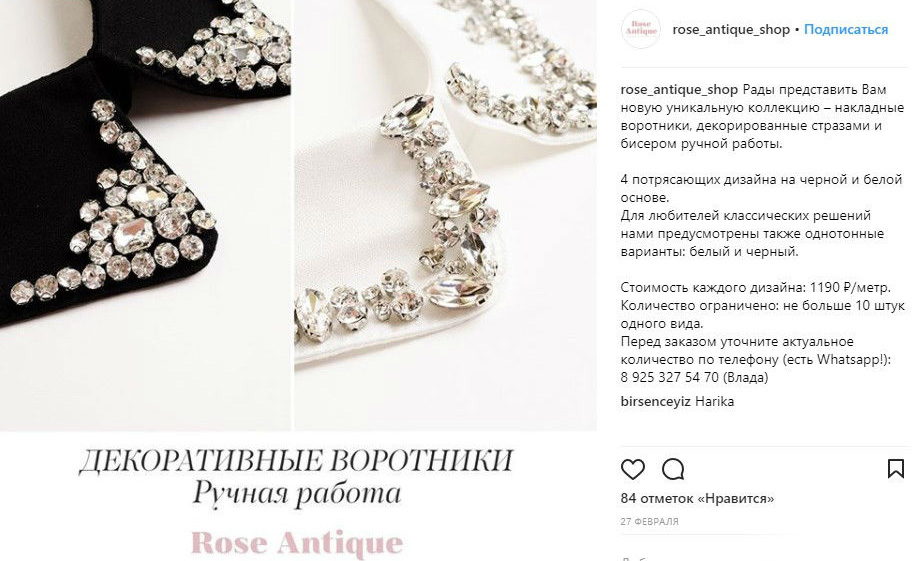This screenshot has height=561, width=913.
Task: Save the post with the bookmark icon
Action: (x=896, y=469)
